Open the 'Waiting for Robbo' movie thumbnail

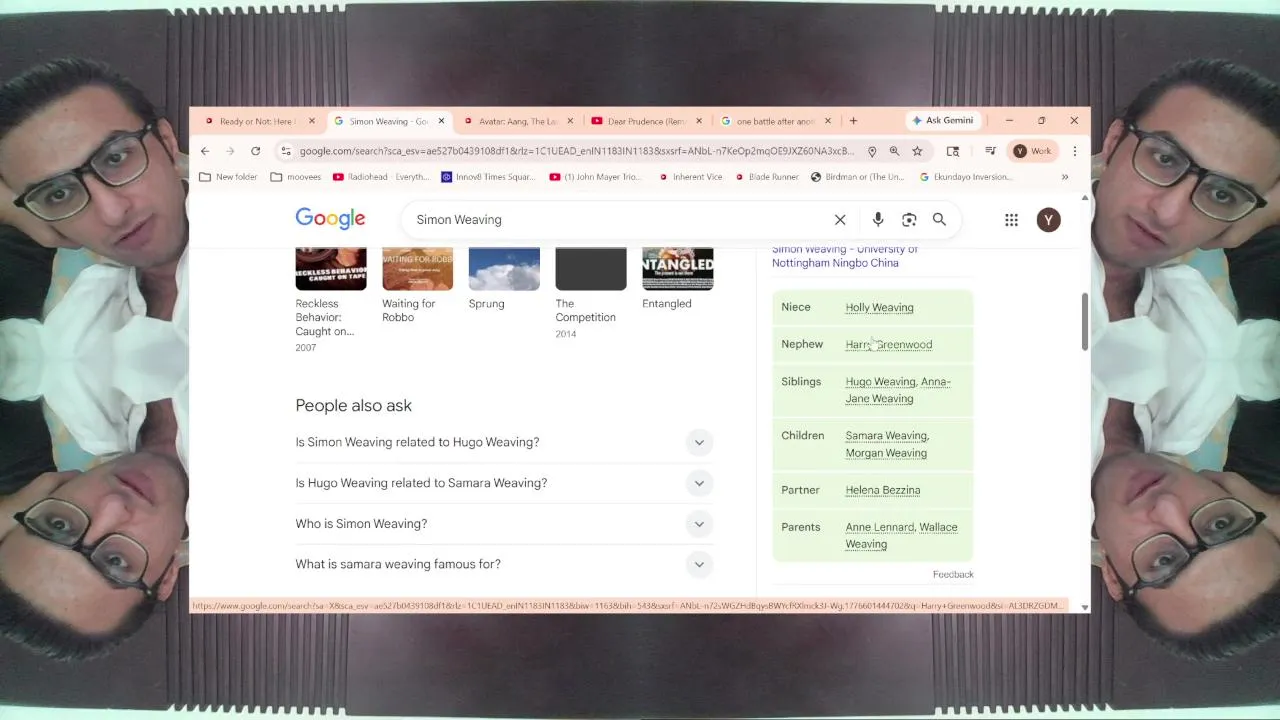point(417,269)
